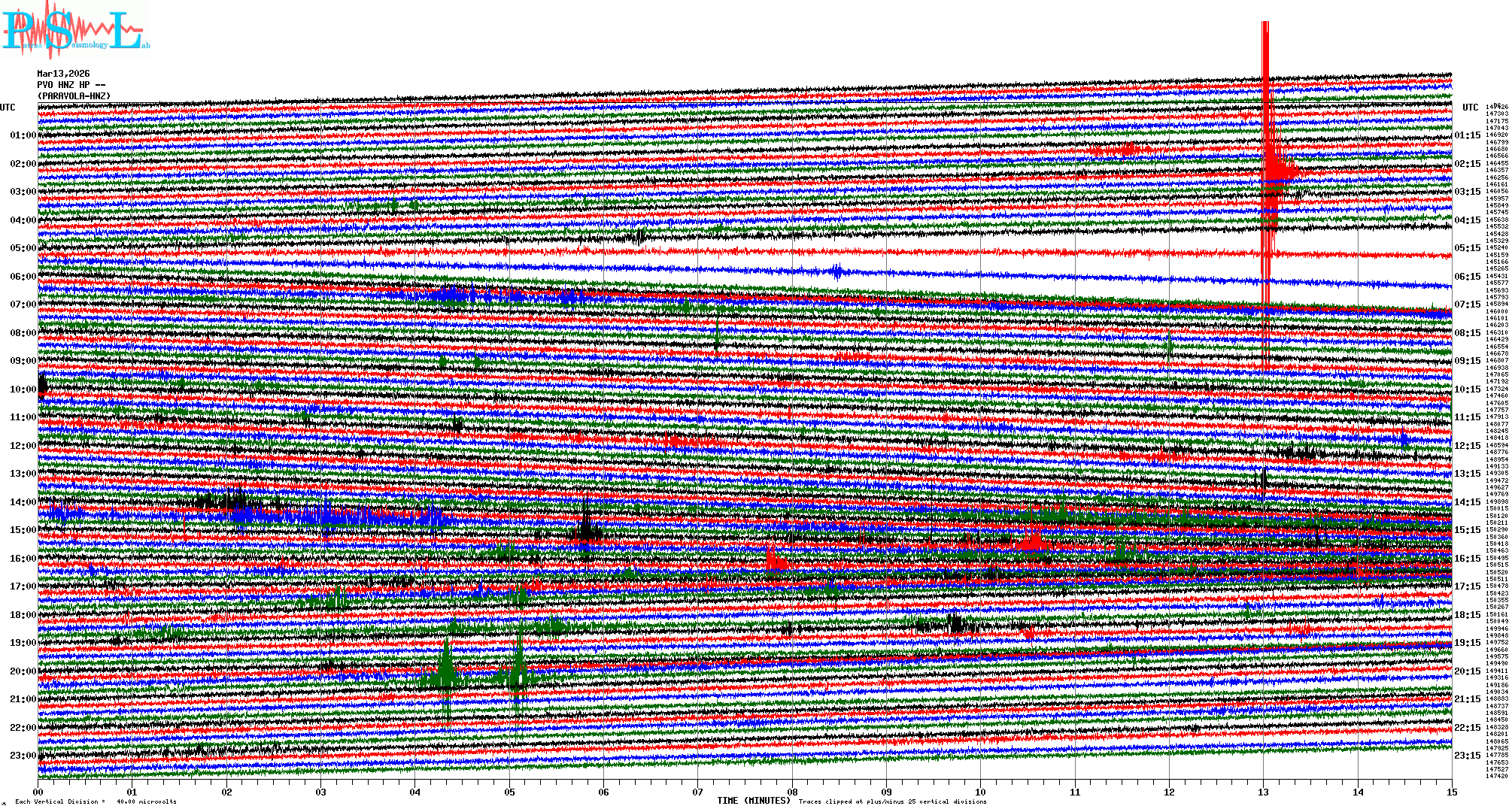Viewport: 1512px width, 812px height.
Task: Click the Traces clipped footnote text
Action: [x=892, y=801]
